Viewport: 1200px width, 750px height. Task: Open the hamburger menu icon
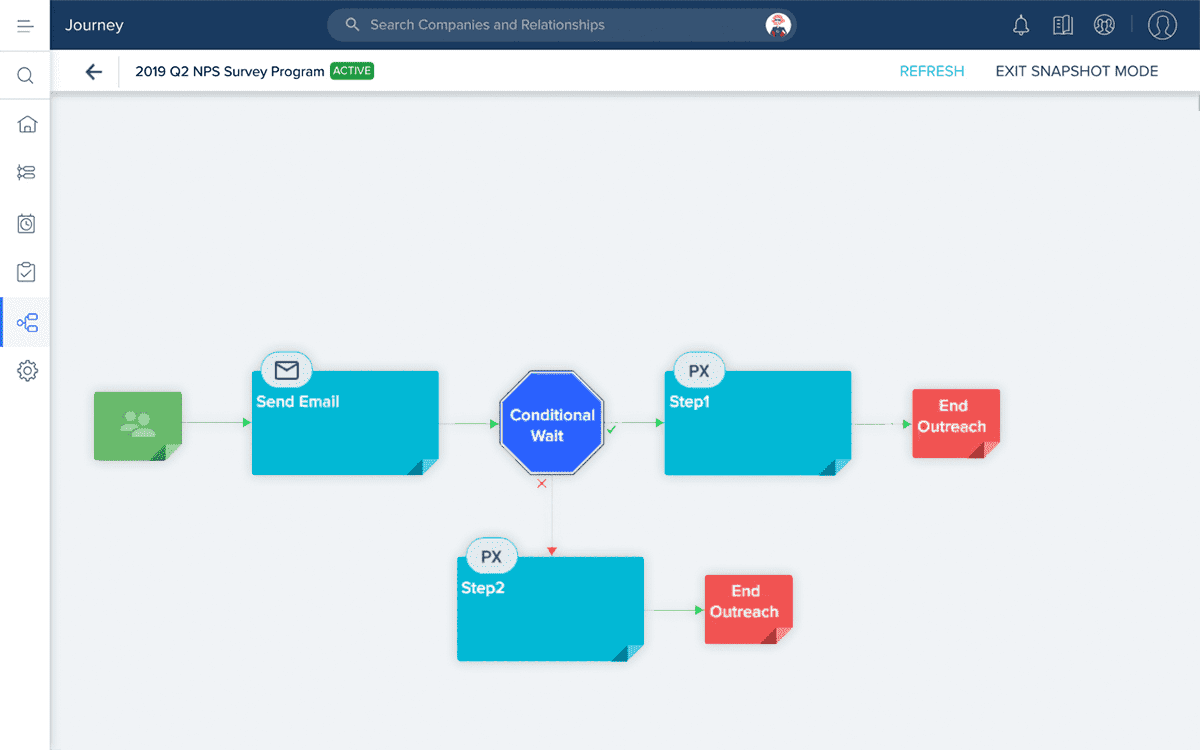click(26, 25)
